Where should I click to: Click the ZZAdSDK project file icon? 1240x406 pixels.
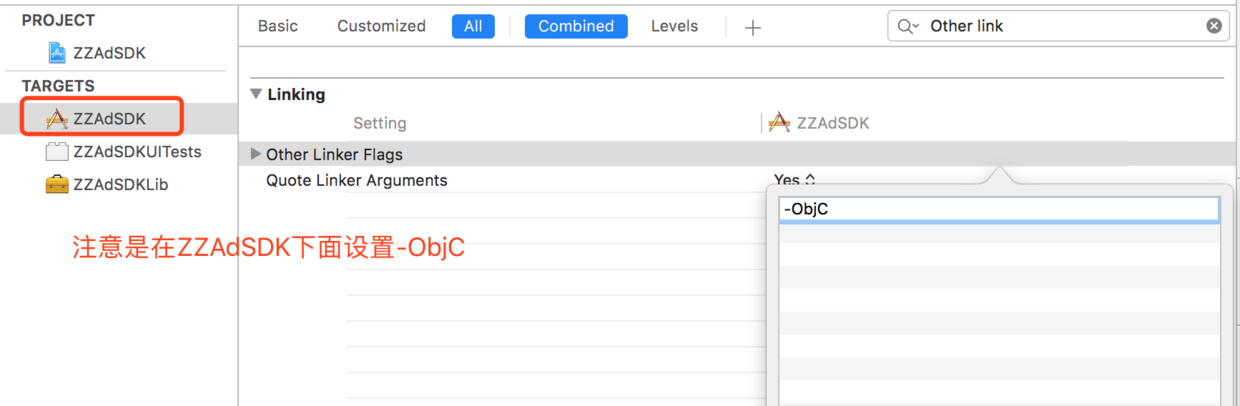coord(58,53)
